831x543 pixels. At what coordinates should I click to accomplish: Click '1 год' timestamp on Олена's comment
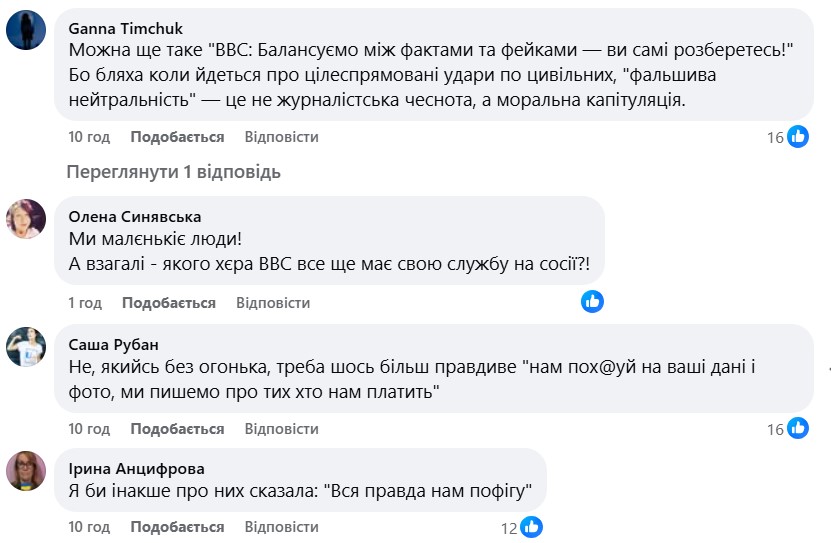85,302
